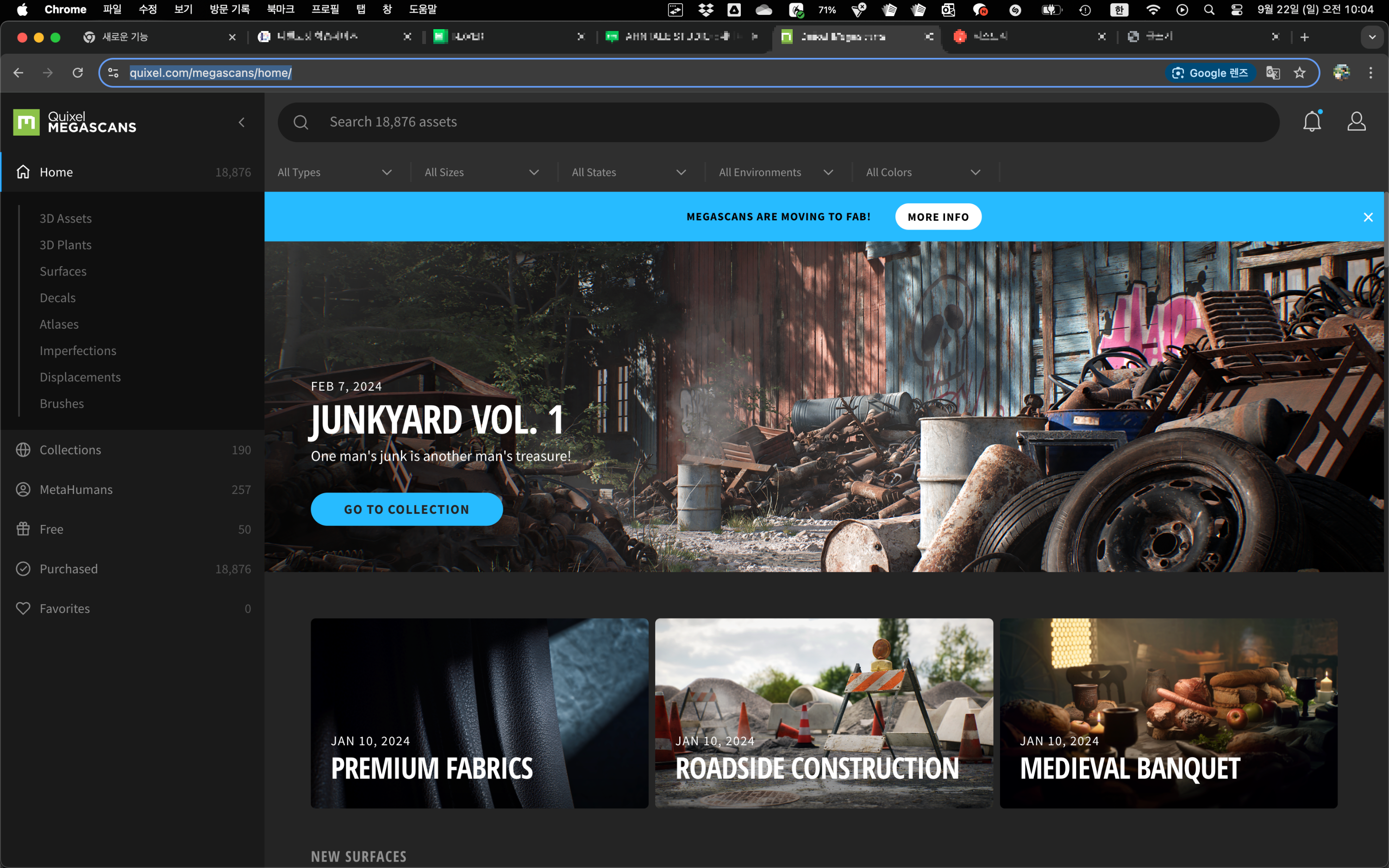Image resolution: width=1389 pixels, height=868 pixels.
Task: Click the Quixel Megascans logo
Action: 75,122
